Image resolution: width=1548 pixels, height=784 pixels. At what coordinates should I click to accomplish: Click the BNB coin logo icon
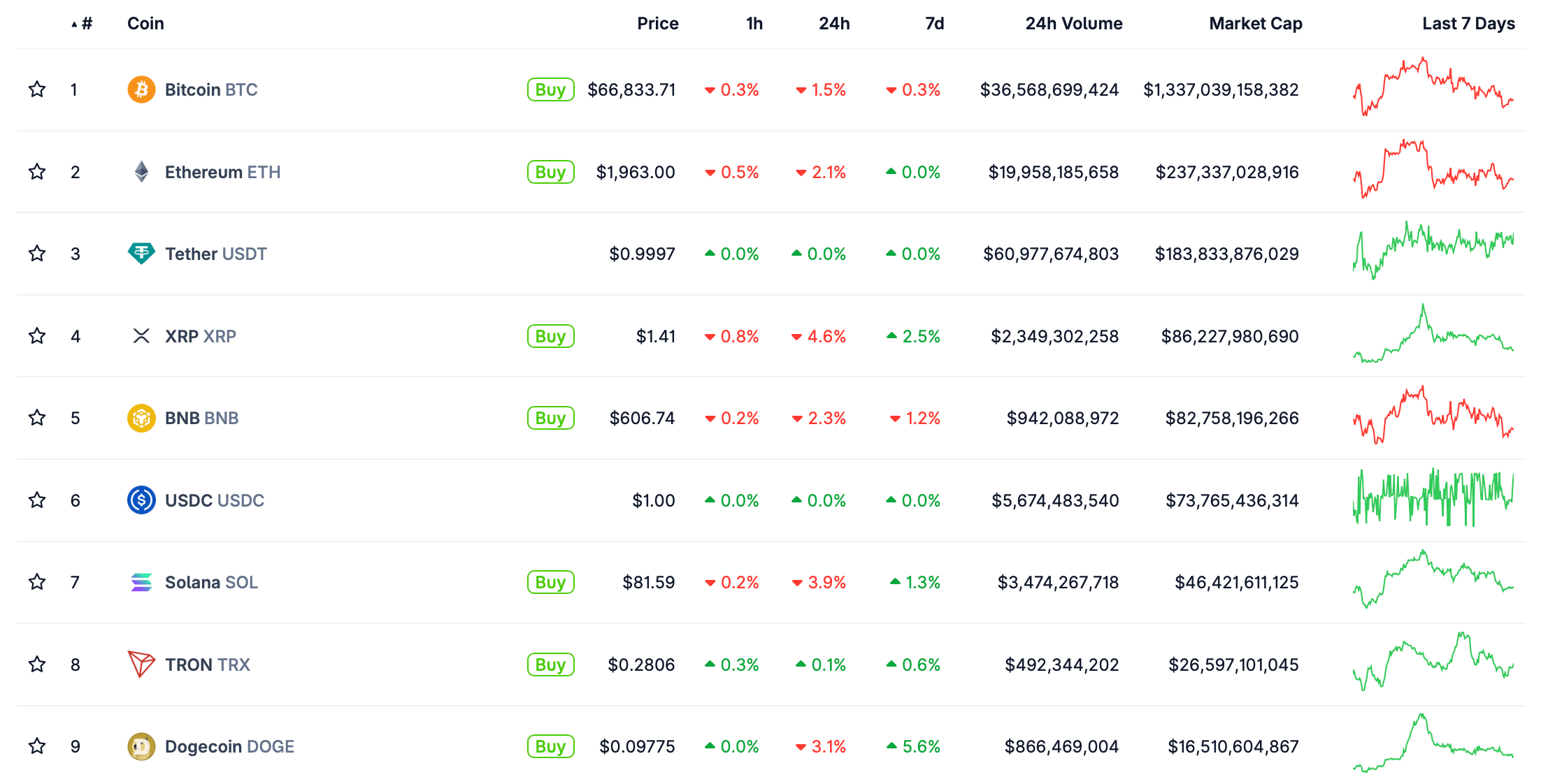[141, 418]
